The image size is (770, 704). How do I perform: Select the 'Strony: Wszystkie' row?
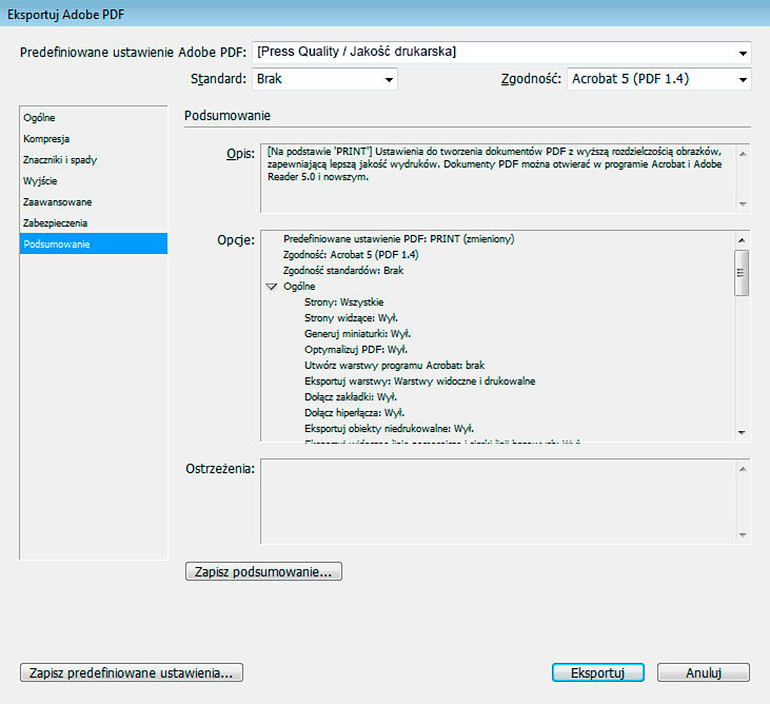(x=344, y=302)
